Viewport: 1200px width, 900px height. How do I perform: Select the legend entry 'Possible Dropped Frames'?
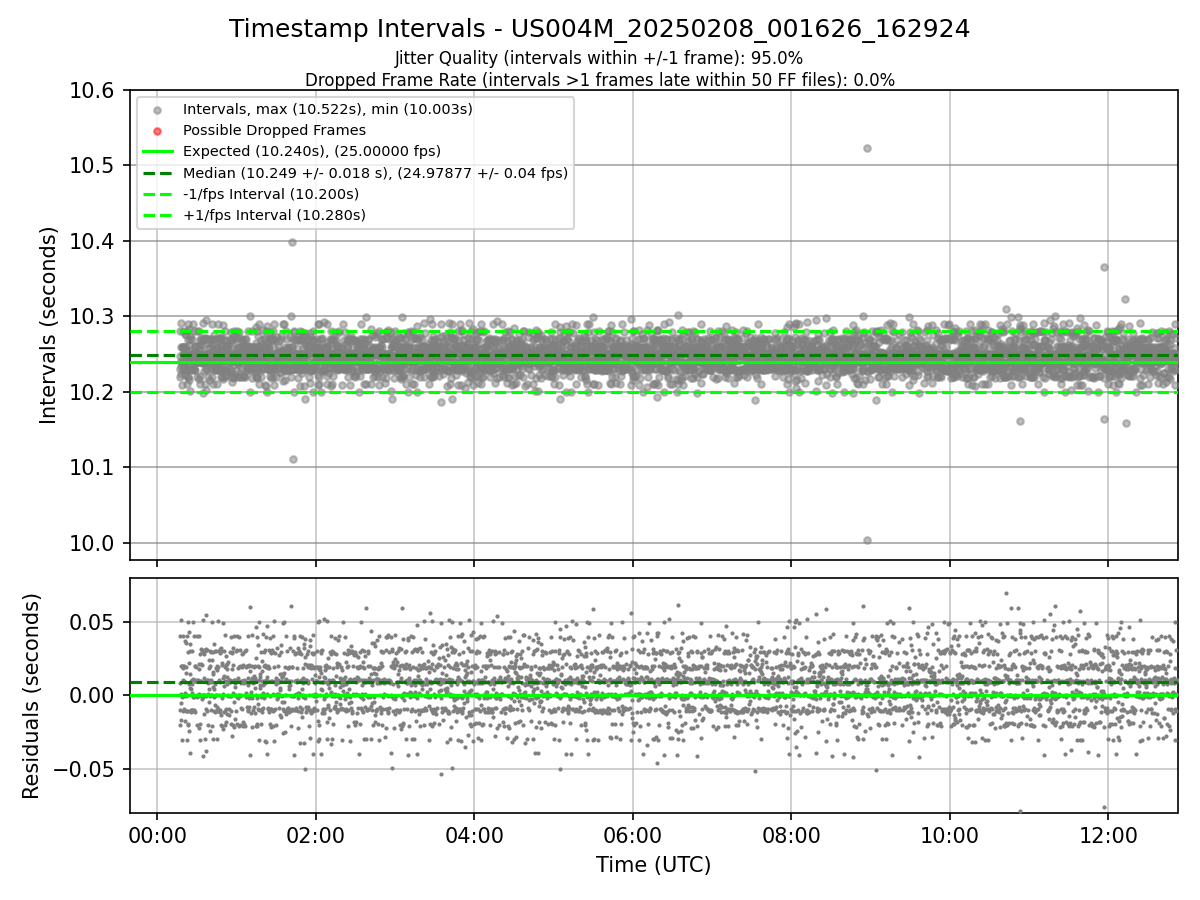coord(274,130)
